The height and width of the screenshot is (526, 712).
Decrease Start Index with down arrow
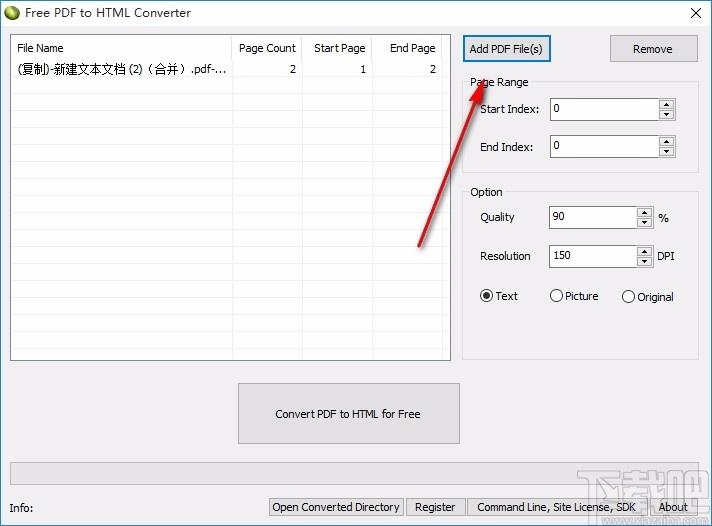666,114
